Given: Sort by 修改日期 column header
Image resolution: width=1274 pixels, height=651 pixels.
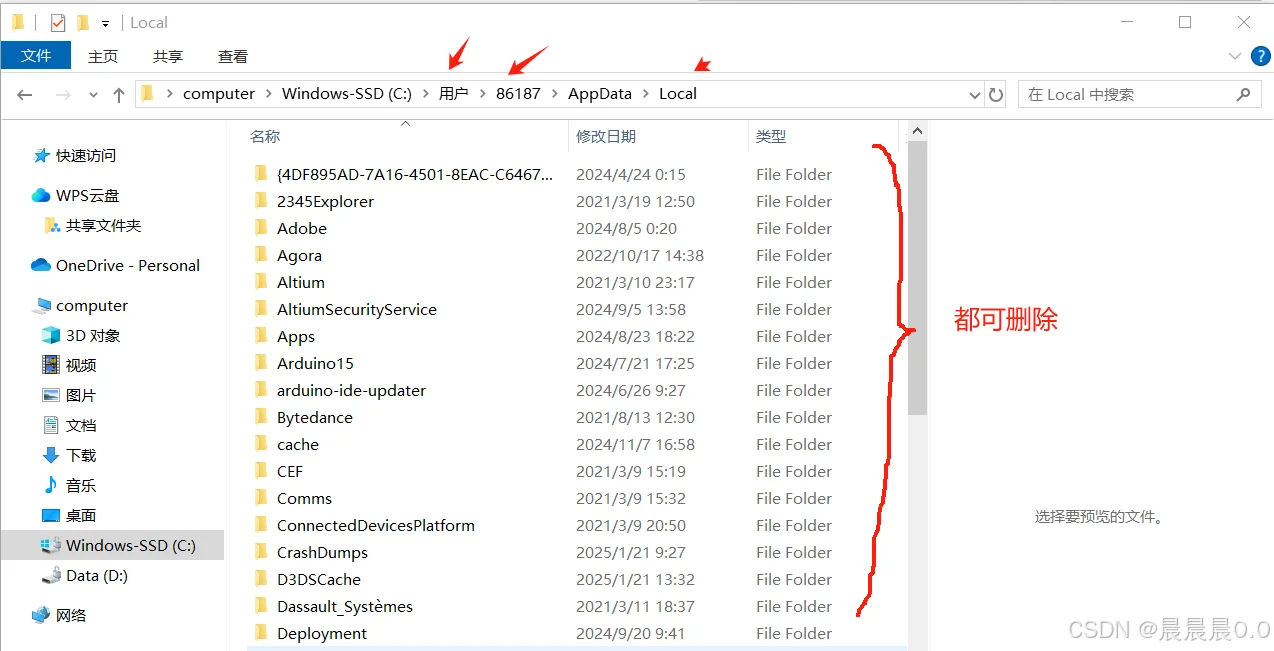Looking at the screenshot, I should click(x=606, y=136).
